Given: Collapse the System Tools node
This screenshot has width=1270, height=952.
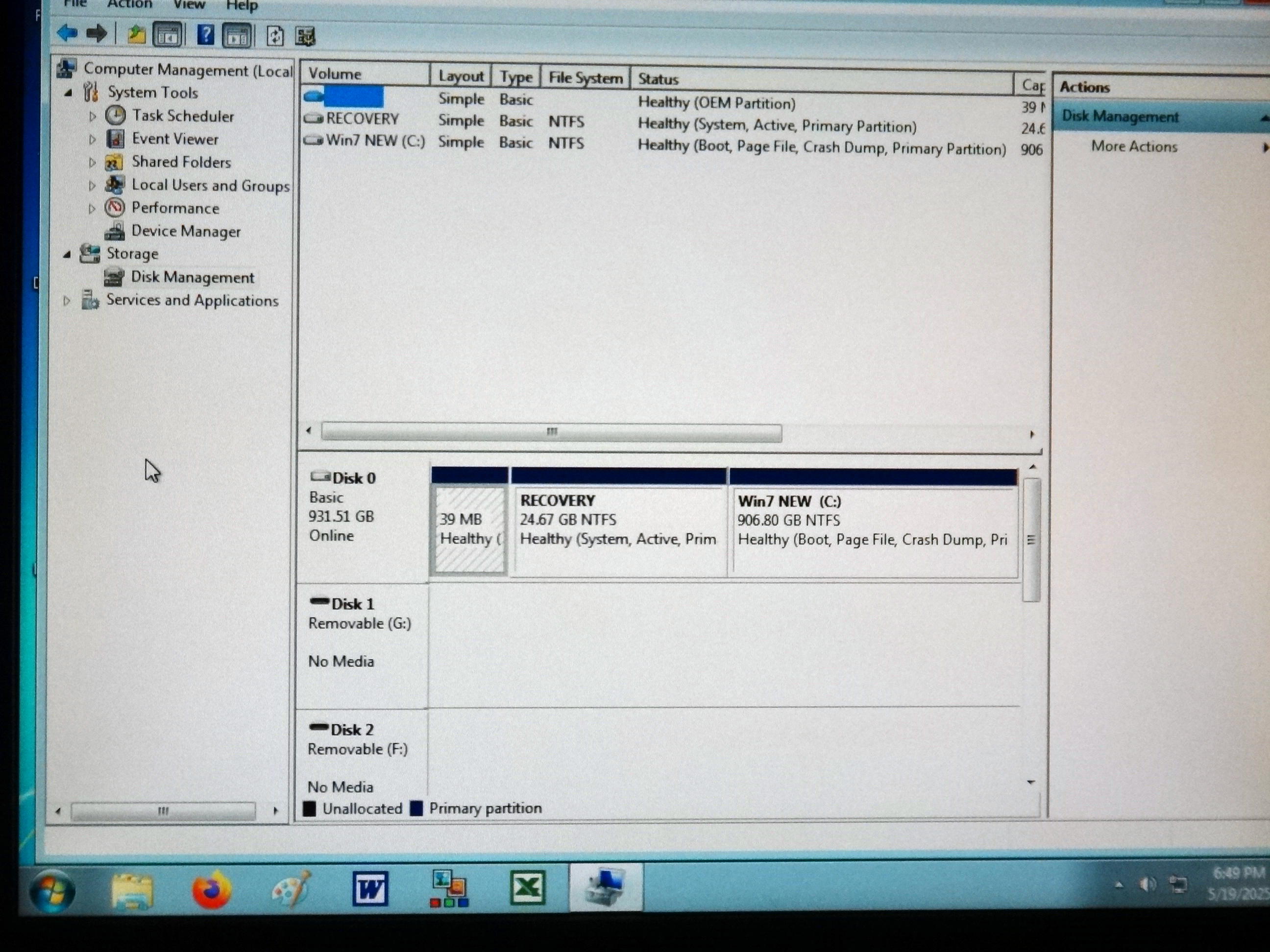Looking at the screenshot, I should [69, 93].
